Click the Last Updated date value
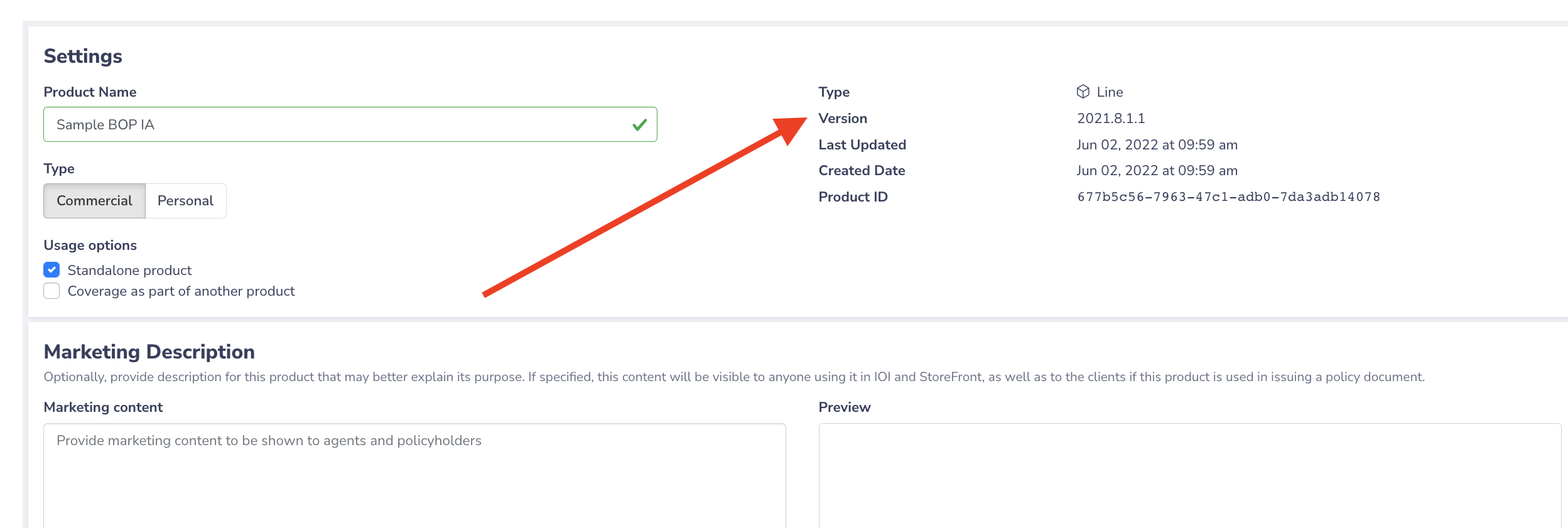This screenshot has height=528, width=1568. (1157, 145)
